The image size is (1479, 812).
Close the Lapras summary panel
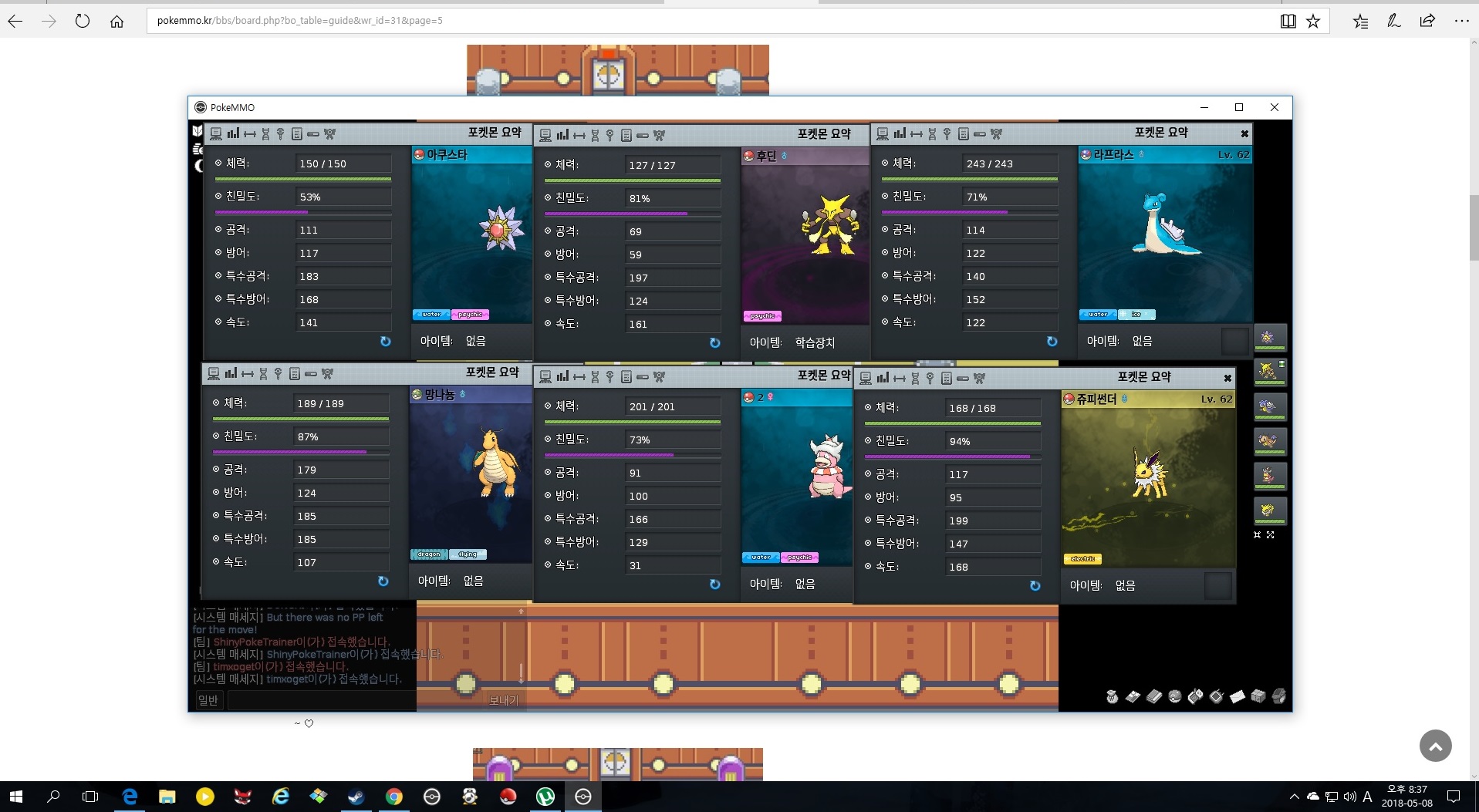[x=1244, y=134]
